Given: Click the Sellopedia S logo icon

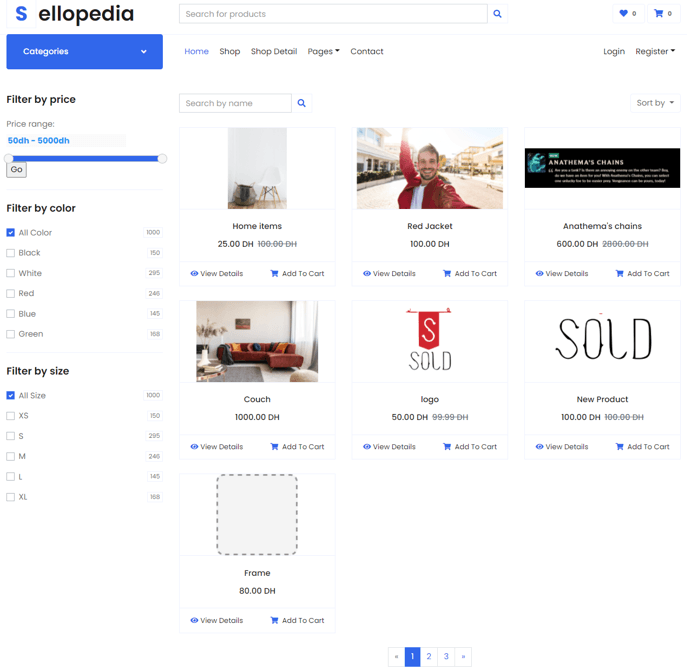Looking at the screenshot, I should point(21,14).
